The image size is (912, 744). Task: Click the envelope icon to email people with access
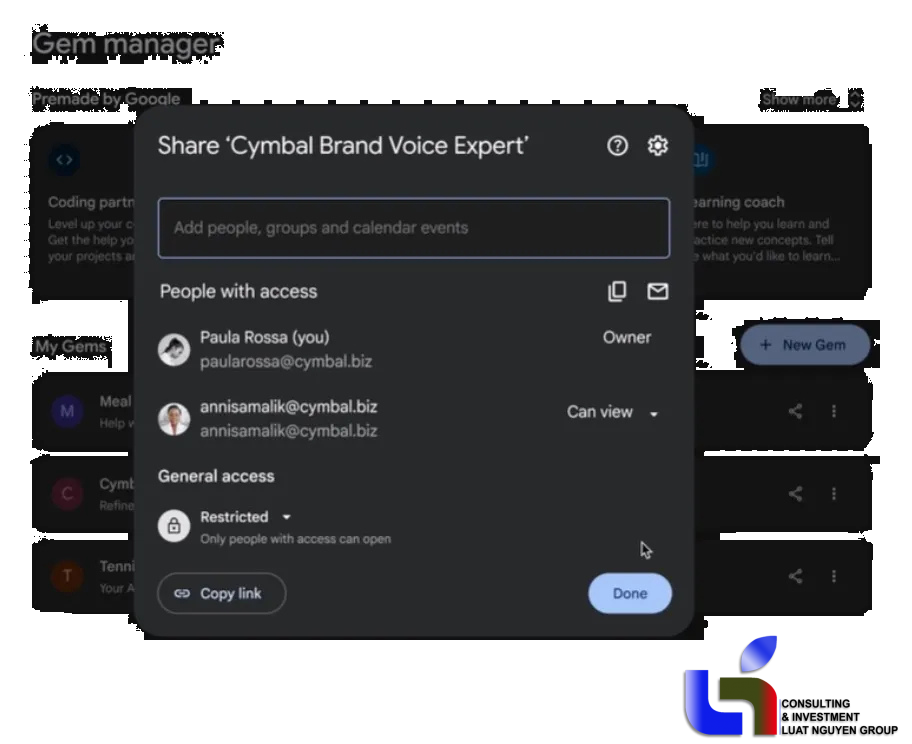click(658, 291)
